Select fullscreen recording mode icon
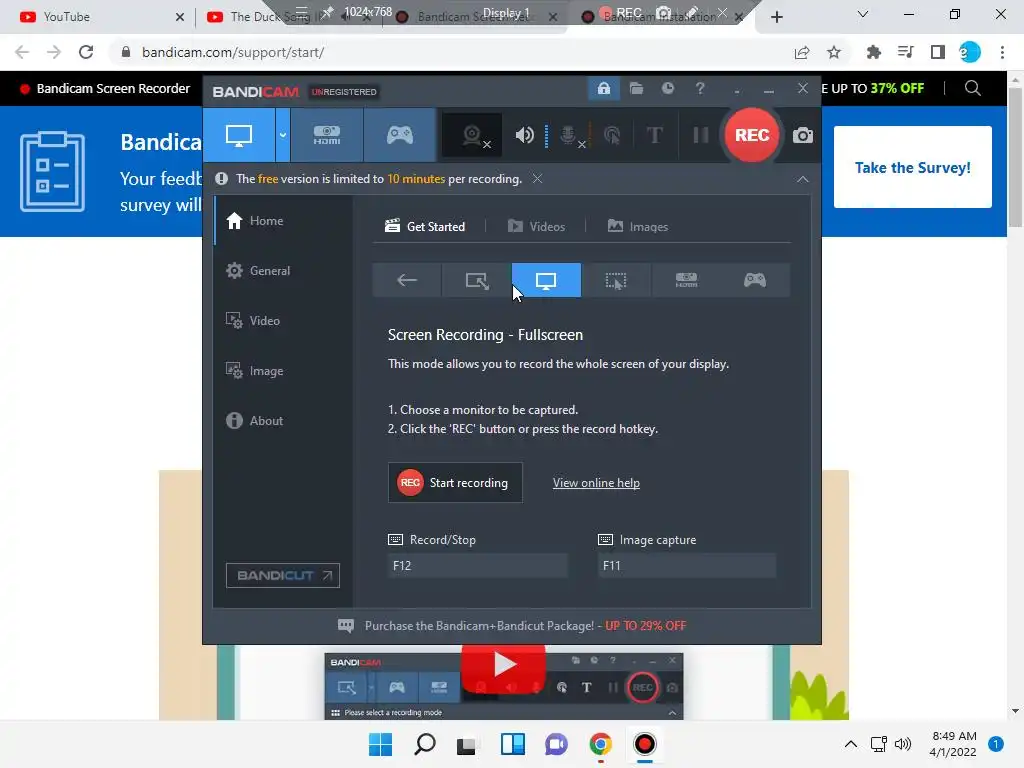Viewport: 1024px width, 768px height. click(546, 280)
